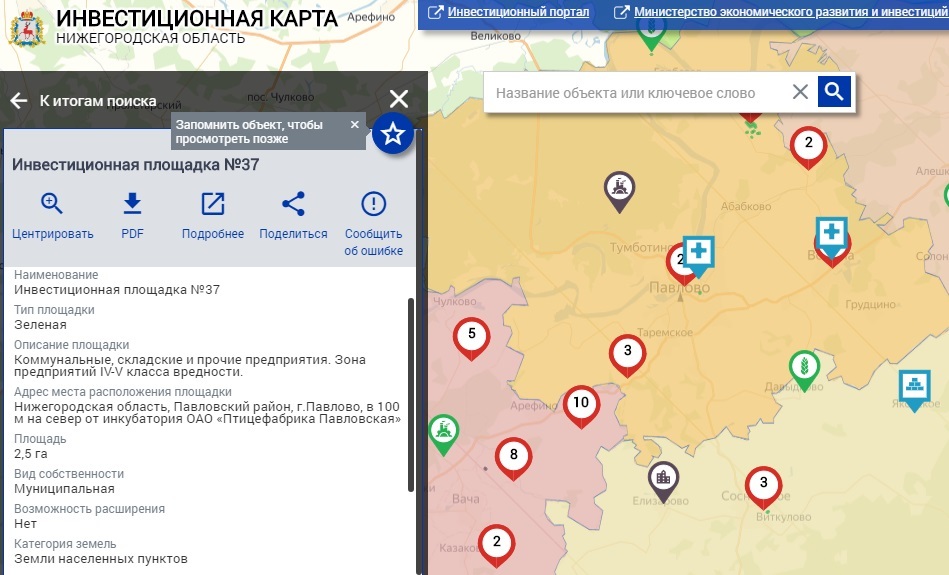Screen dimensions: 949x575
Task: Click the details panel vertical scrollbar
Action: tap(412, 393)
